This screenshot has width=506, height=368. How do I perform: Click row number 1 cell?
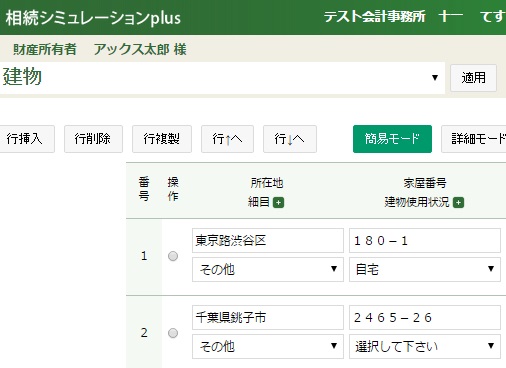[x=144, y=256]
